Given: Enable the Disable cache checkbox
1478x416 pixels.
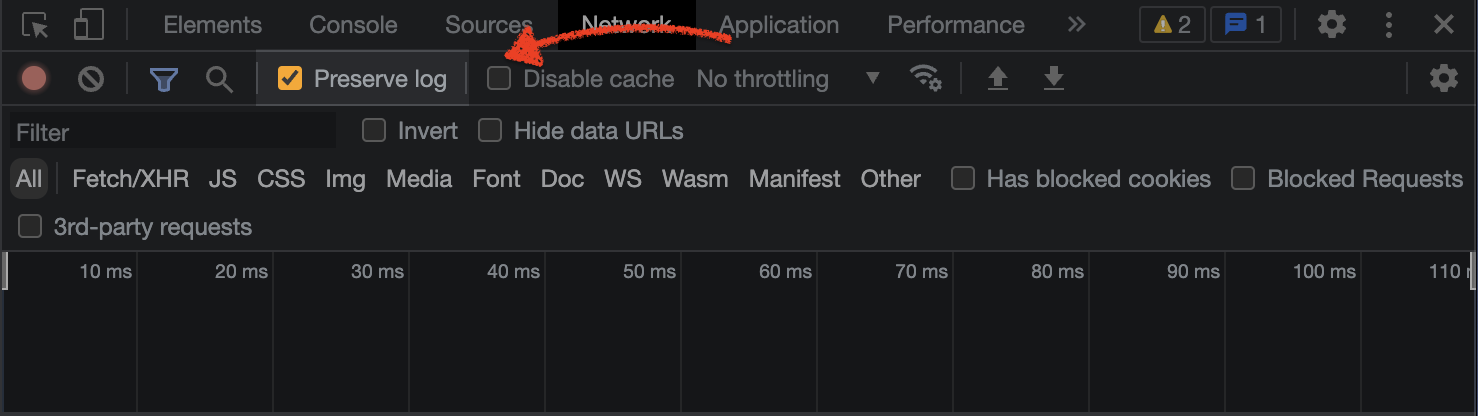Looking at the screenshot, I should click(499, 78).
